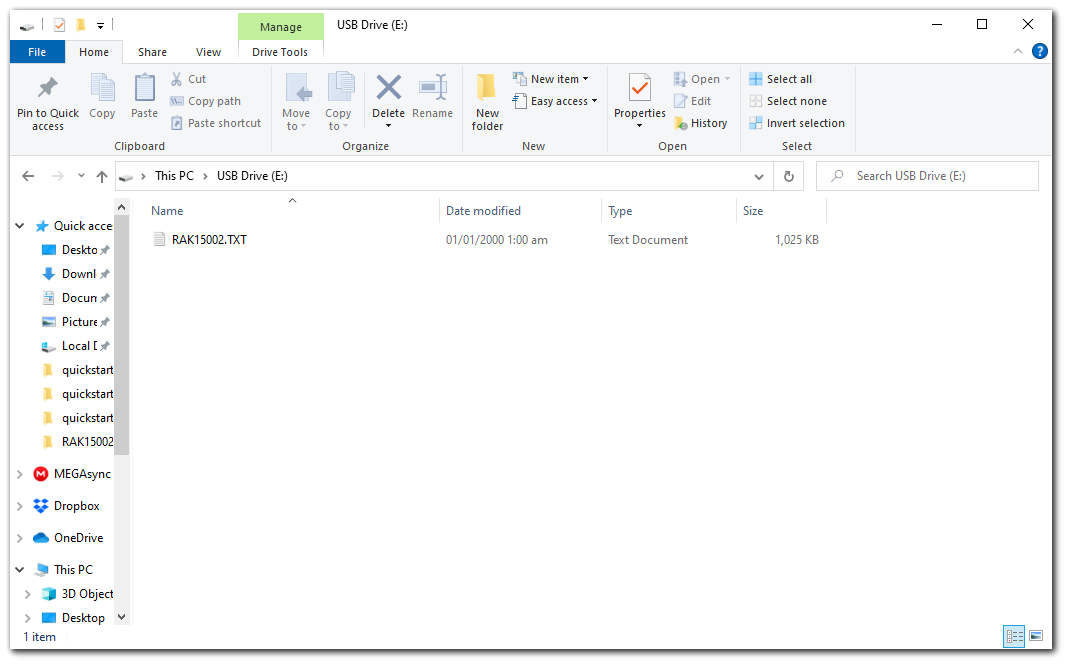Open recent locations dropdown arrow
1070x667 pixels.
[x=81, y=176]
